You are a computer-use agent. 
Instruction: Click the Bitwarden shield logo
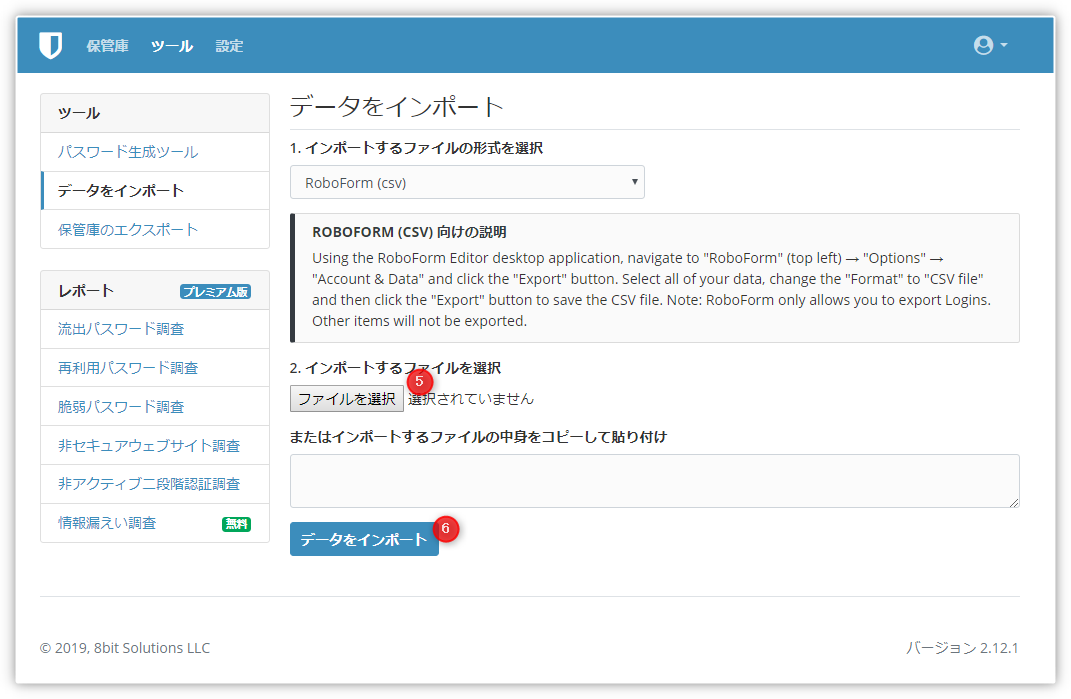click(51, 45)
